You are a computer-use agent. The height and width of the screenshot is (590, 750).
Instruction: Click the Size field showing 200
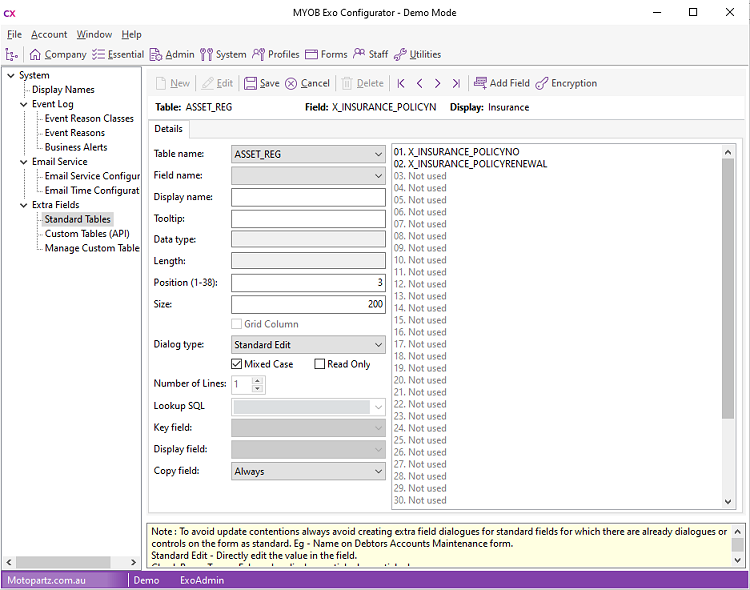tap(308, 304)
